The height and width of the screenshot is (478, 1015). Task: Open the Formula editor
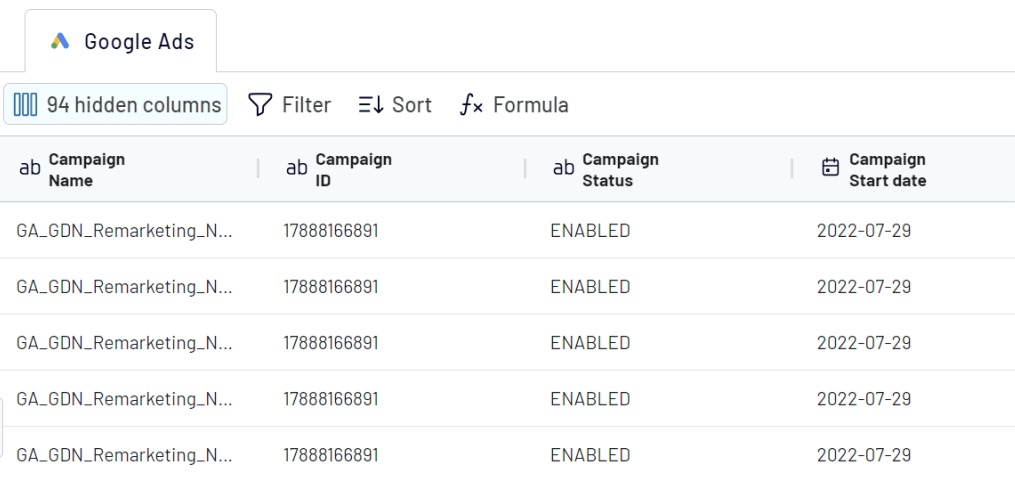point(514,104)
